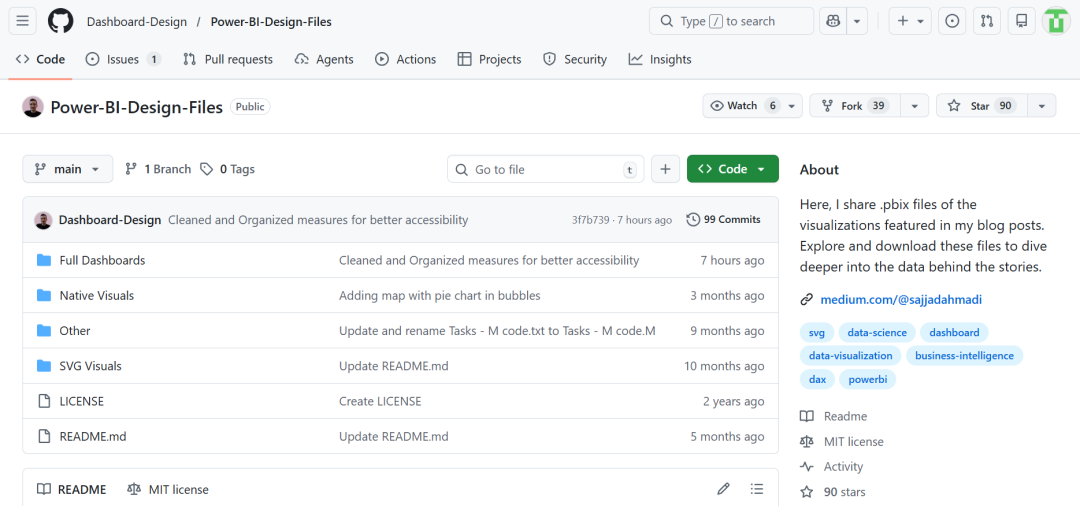Expand the Fork options dropdown arrow

914,106
